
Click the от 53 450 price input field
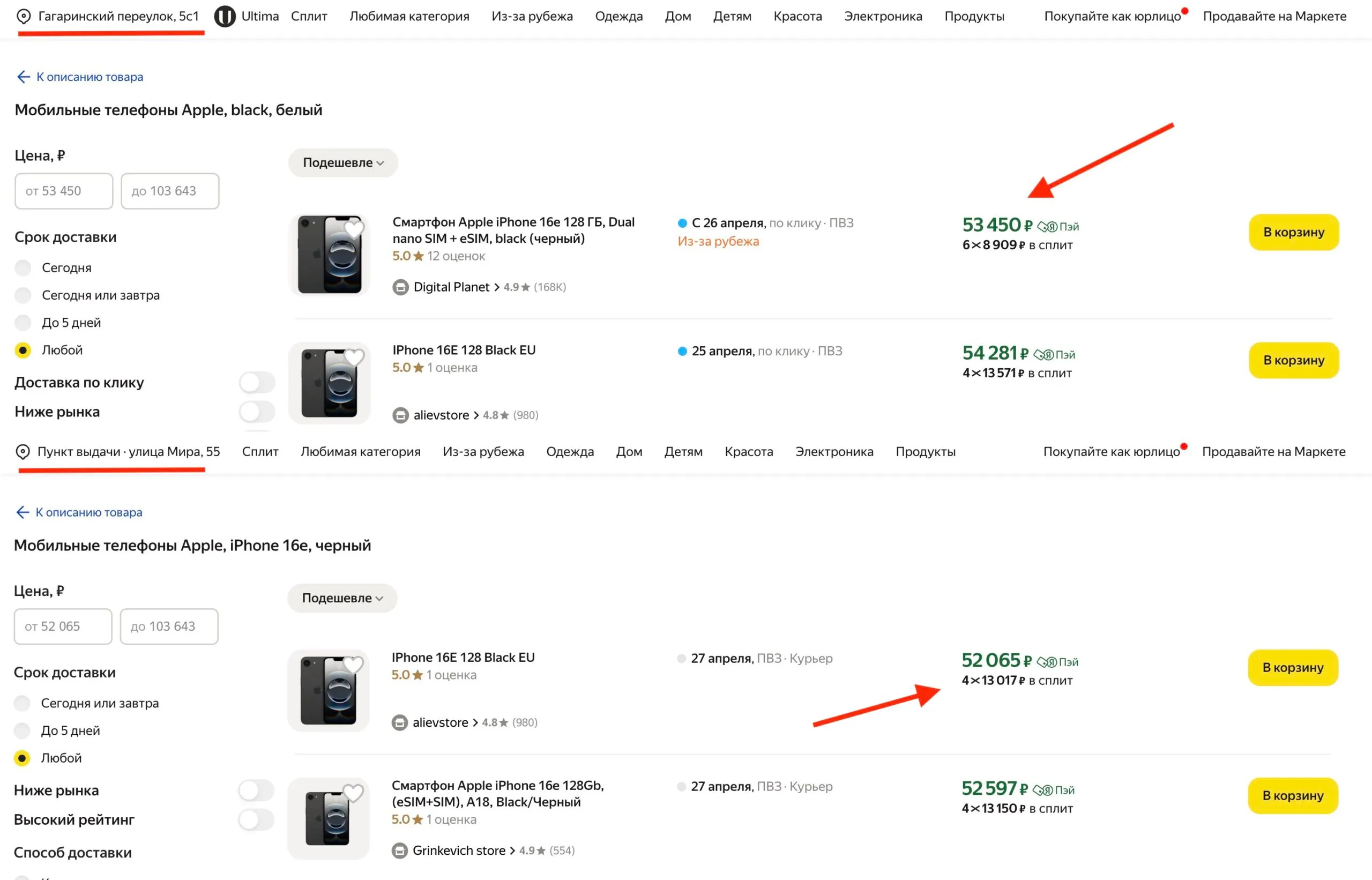(64, 191)
